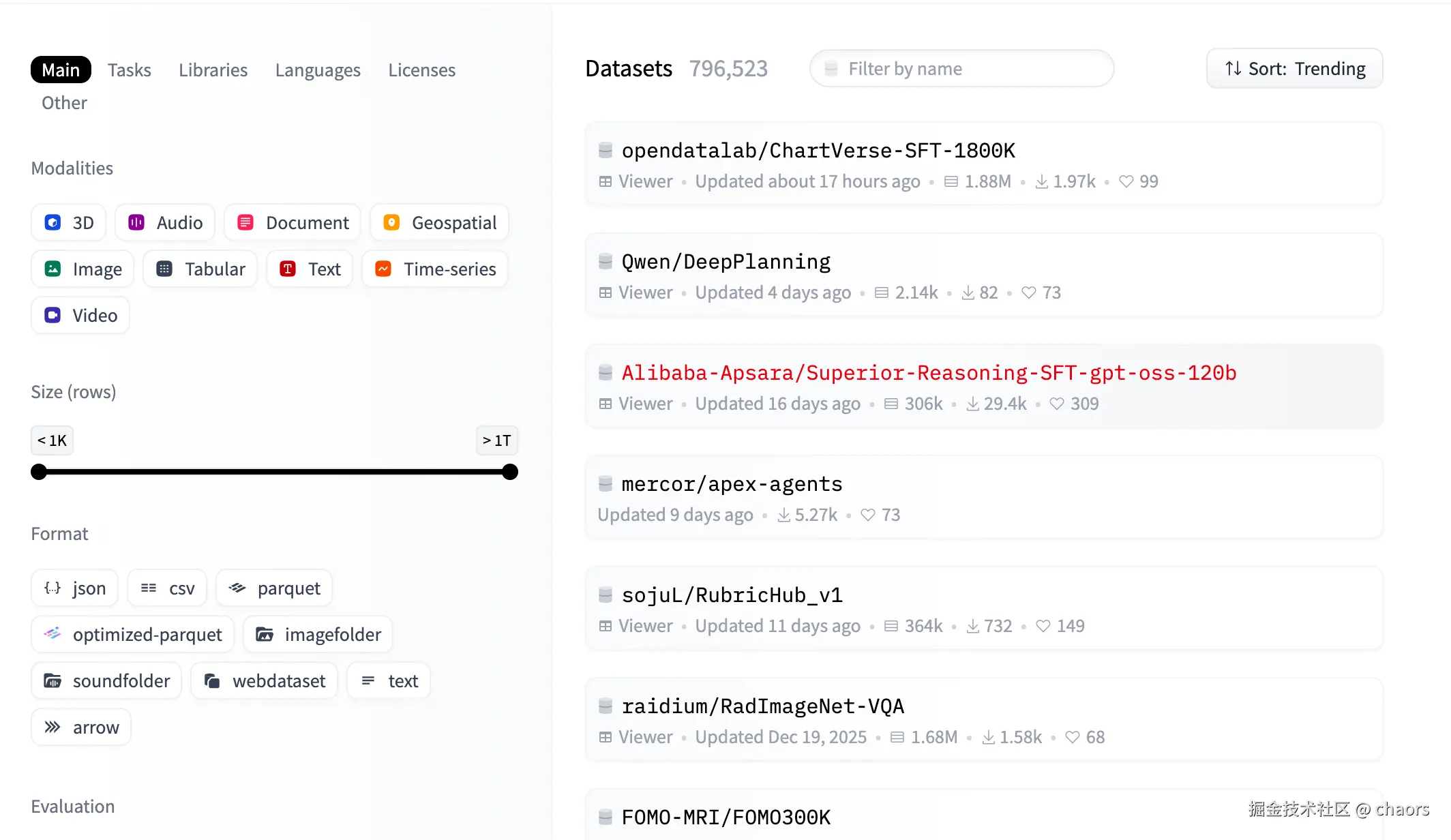Click the right handle of size slider
The height and width of the screenshot is (840, 1451).
(510, 472)
